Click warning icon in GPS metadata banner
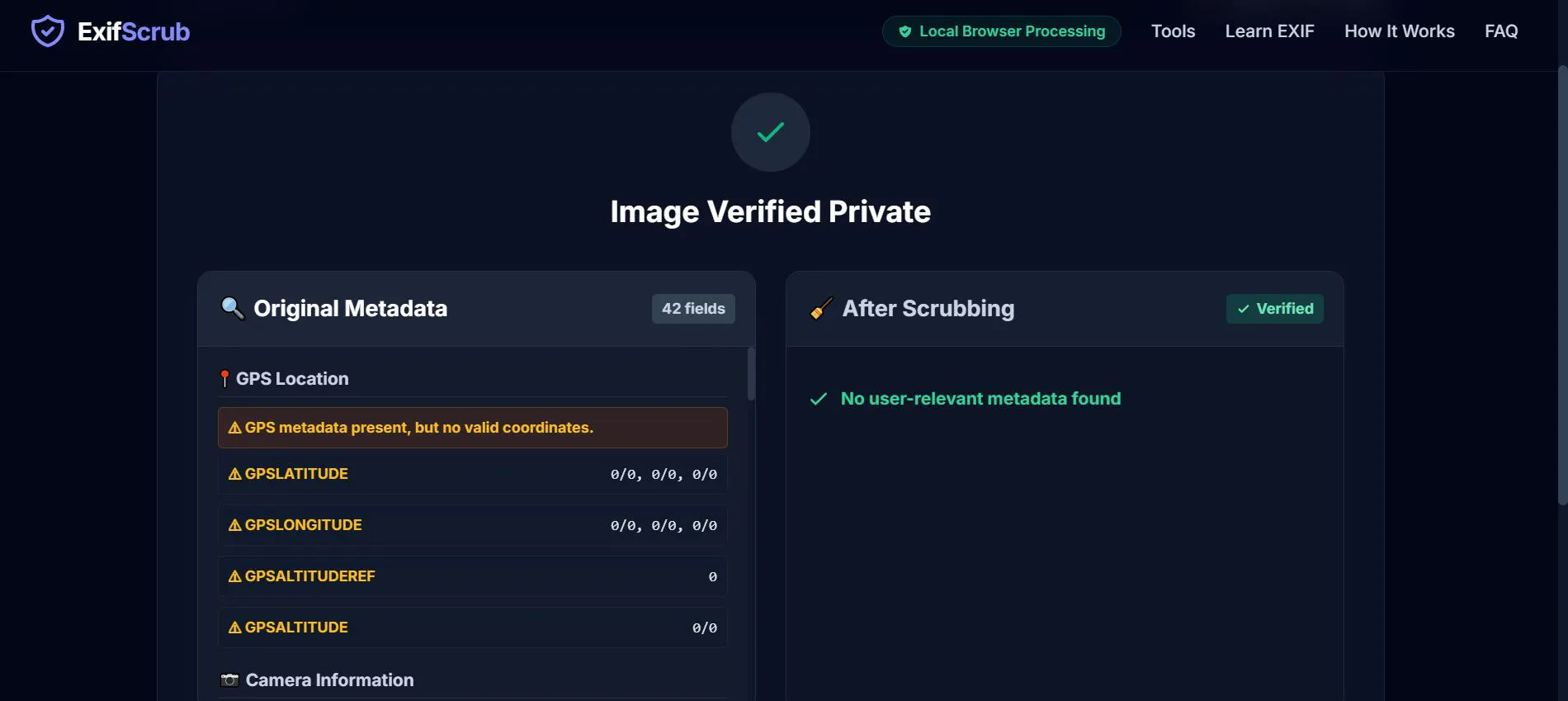Image resolution: width=1568 pixels, height=701 pixels. click(235, 428)
